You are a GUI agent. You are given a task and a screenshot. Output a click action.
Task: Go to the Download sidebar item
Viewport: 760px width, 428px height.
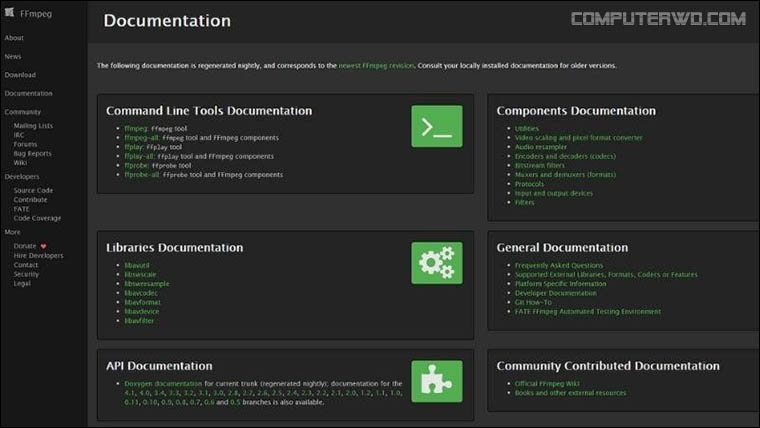(x=20, y=75)
